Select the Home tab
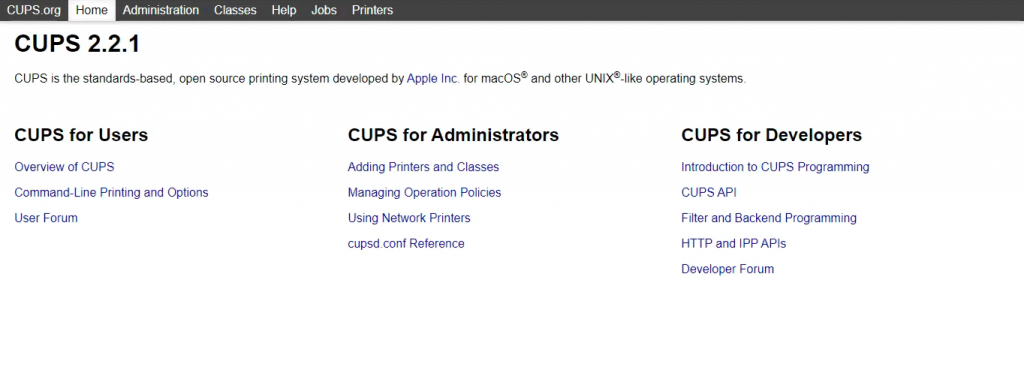The height and width of the screenshot is (376, 1024). click(91, 10)
